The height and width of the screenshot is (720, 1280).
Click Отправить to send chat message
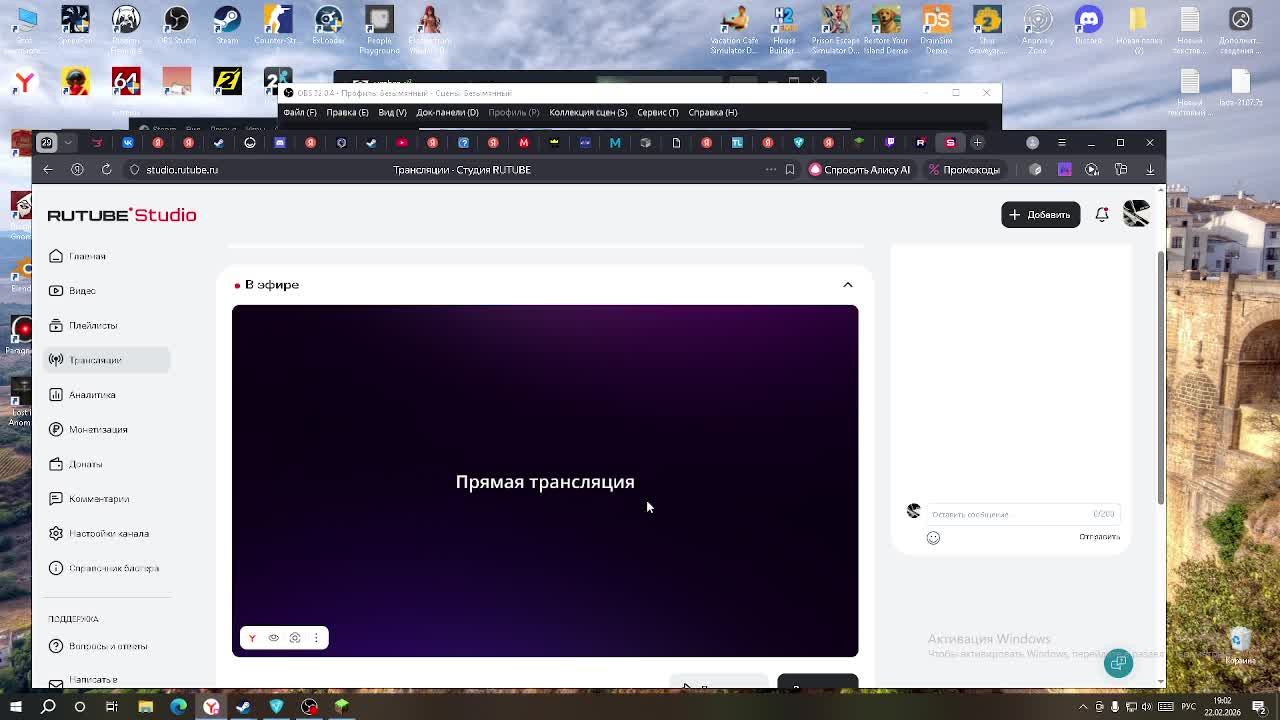click(1099, 537)
